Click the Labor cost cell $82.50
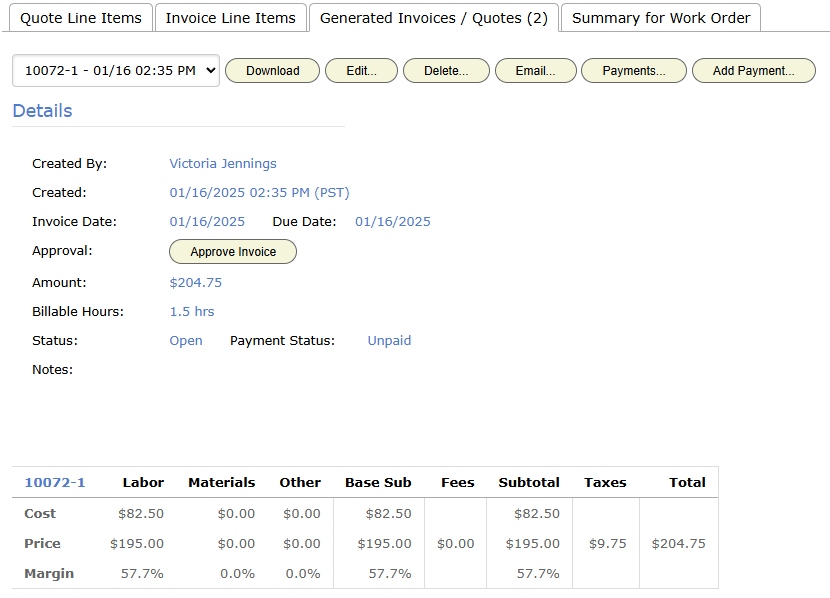The image size is (830, 598). (x=141, y=514)
